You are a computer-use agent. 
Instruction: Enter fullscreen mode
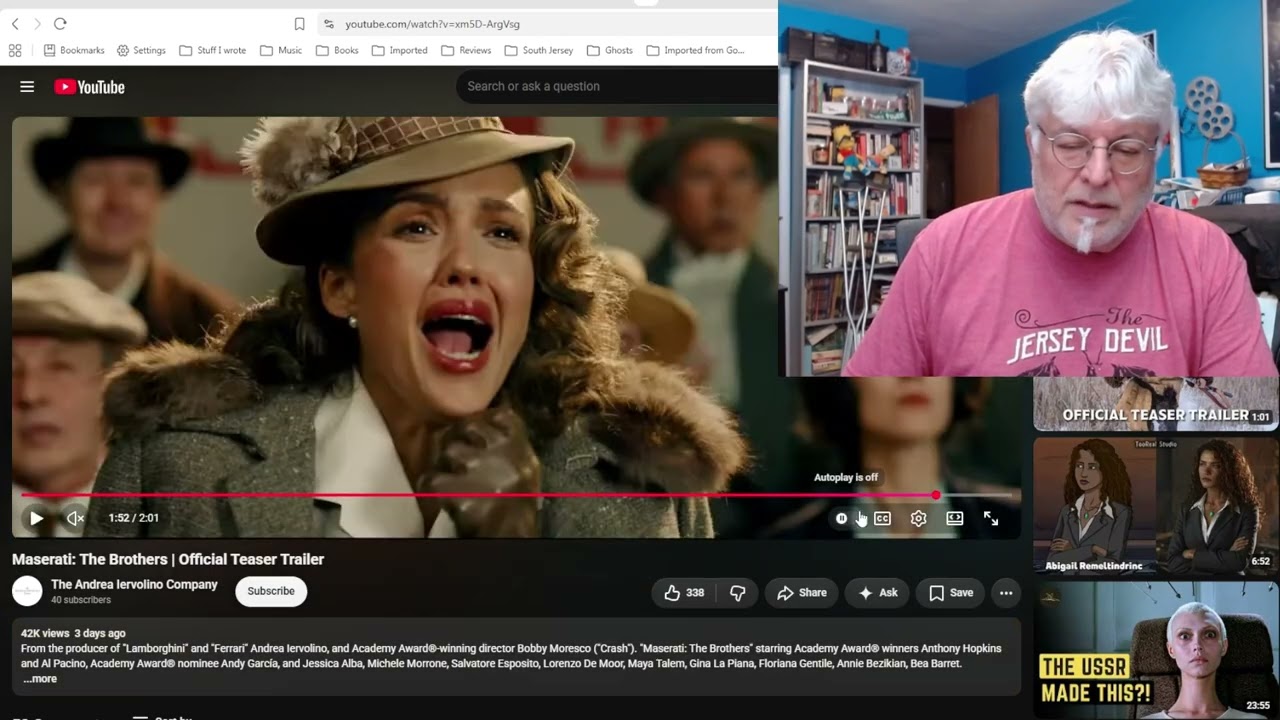pos(991,518)
